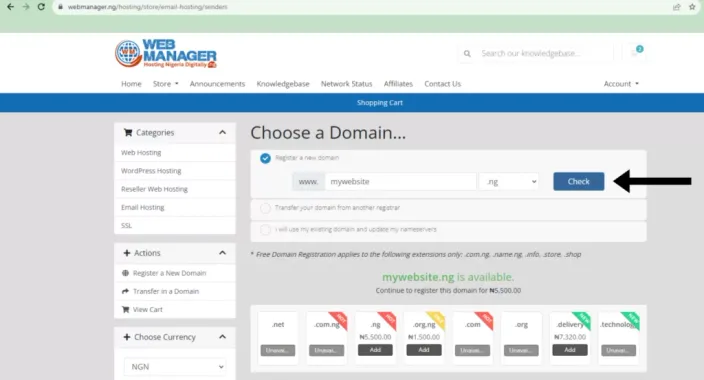
Task: Open the shopping cart icon with badge
Action: point(635,53)
